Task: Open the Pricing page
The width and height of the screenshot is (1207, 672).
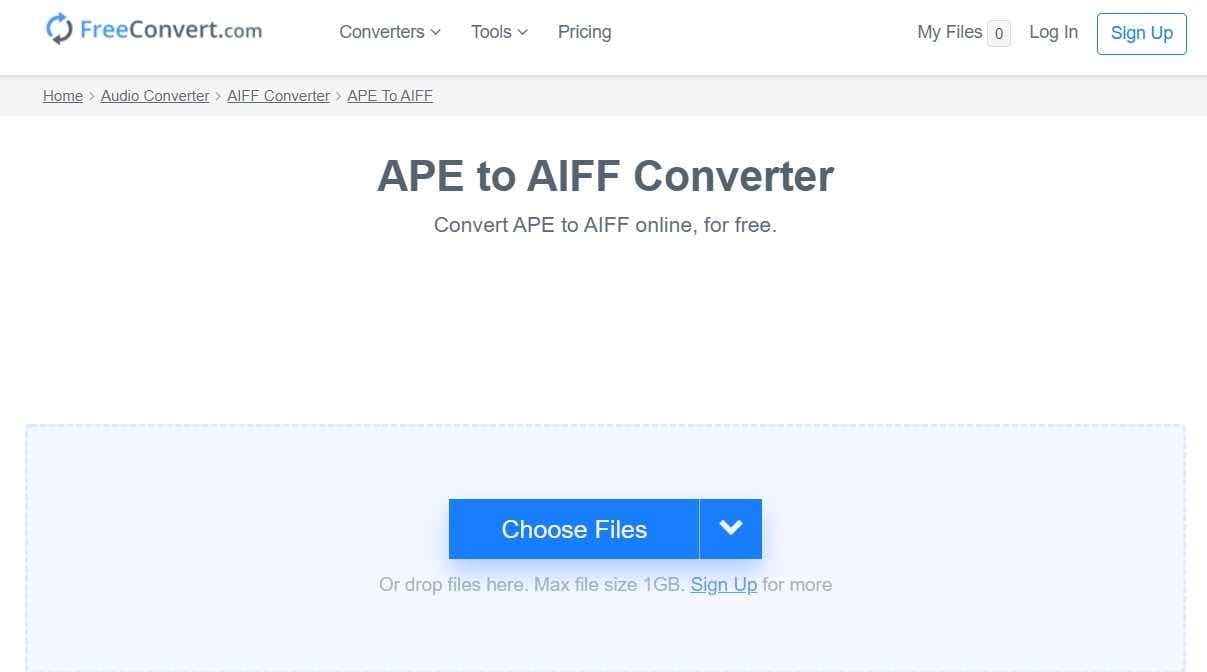Action: coord(584,32)
